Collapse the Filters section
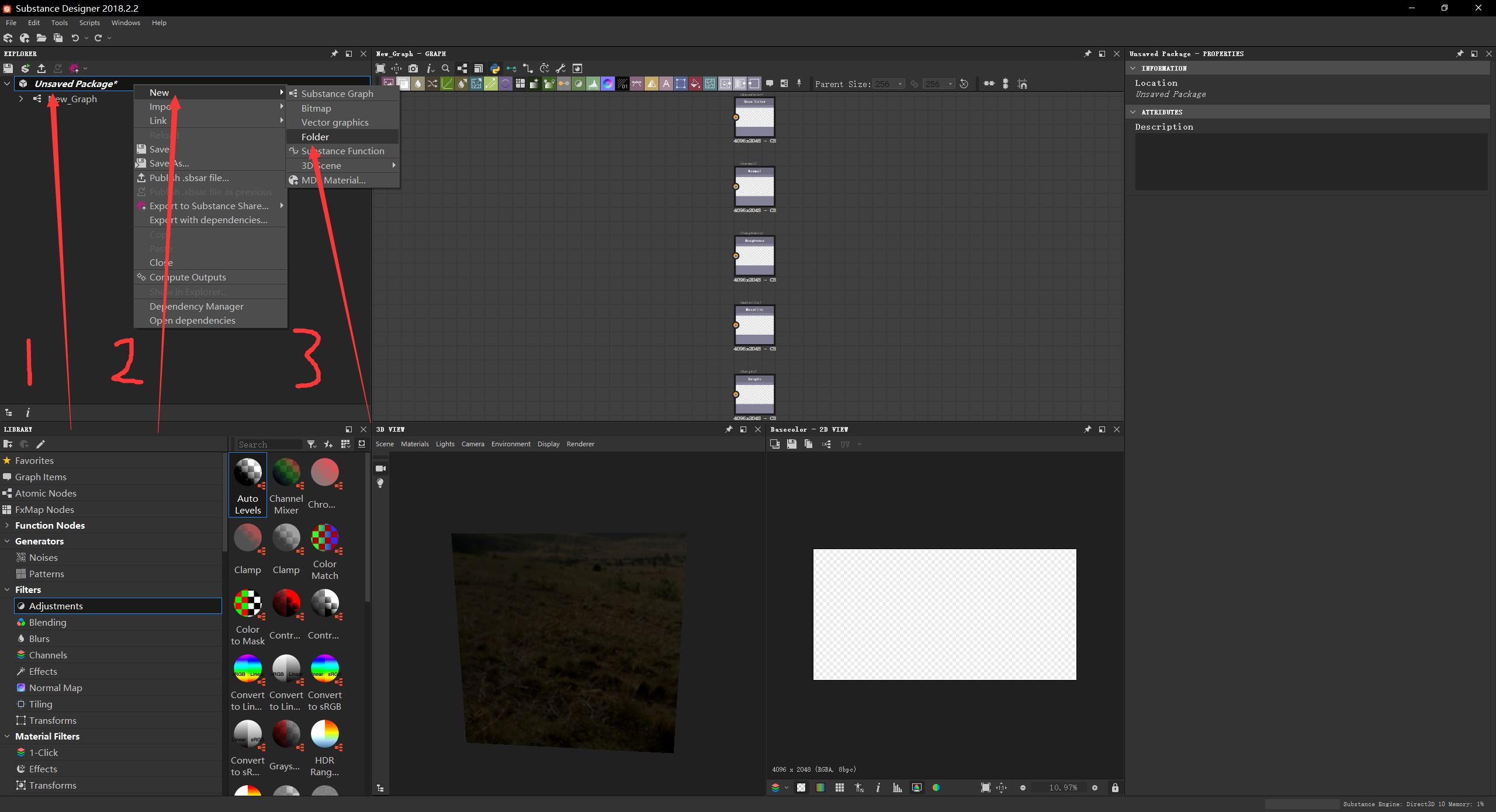Screen dimensions: 1496x812 point(8,589)
